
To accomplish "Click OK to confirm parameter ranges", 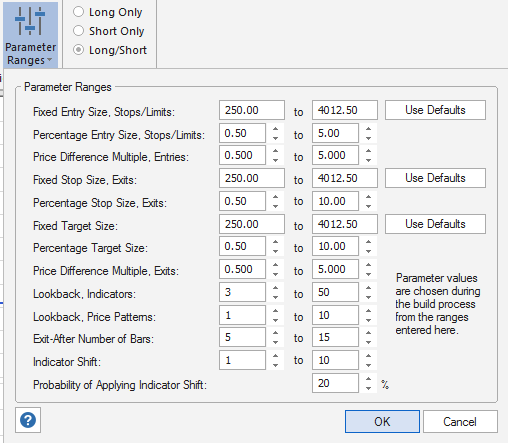I will click(x=382, y=422).
